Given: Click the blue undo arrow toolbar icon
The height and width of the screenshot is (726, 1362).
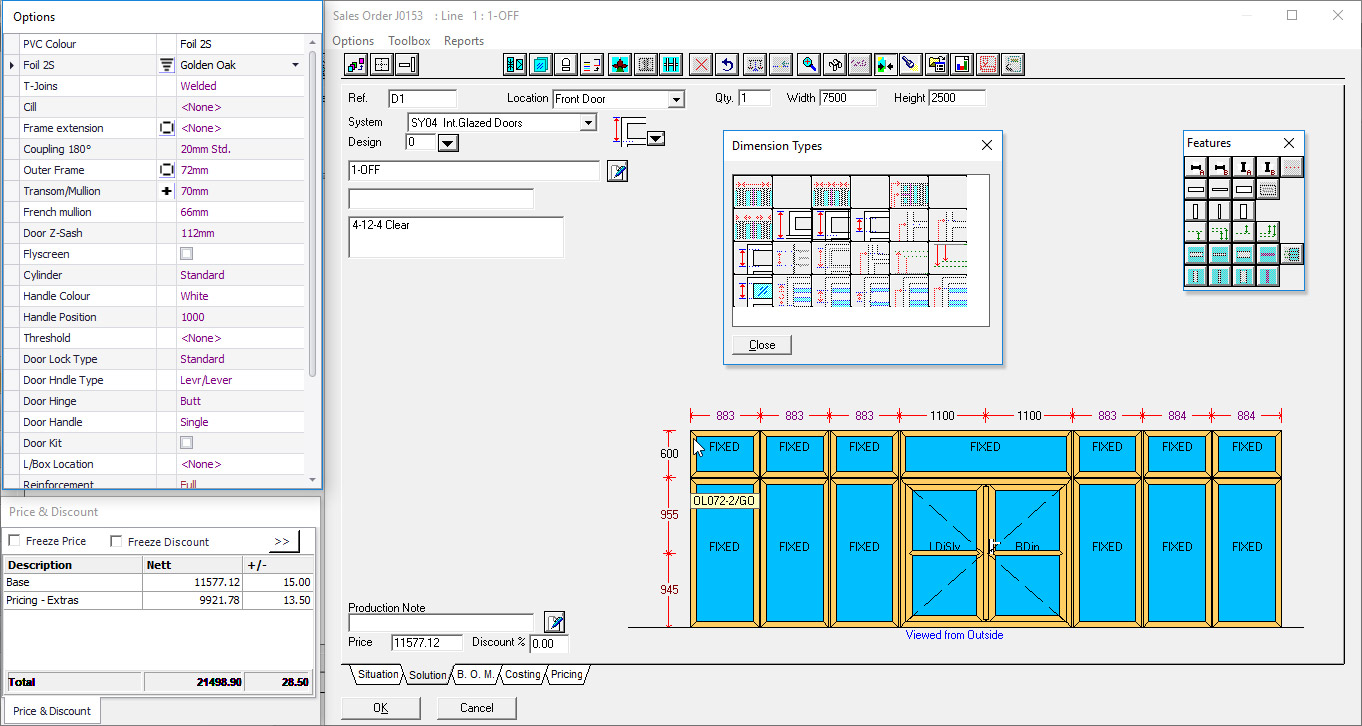Looking at the screenshot, I should [x=728, y=65].
